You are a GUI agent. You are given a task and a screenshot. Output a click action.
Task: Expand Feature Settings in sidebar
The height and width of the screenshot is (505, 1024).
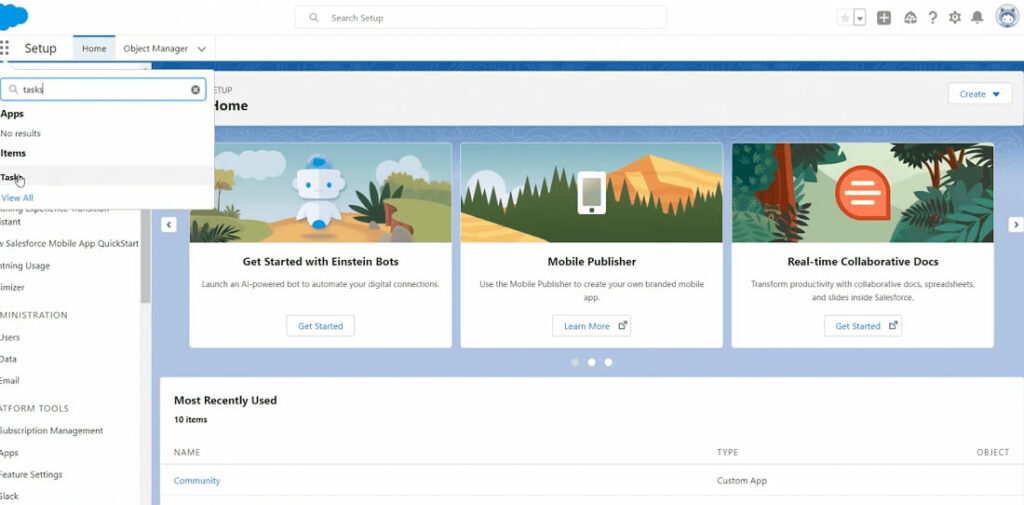(x=31, y=474)
